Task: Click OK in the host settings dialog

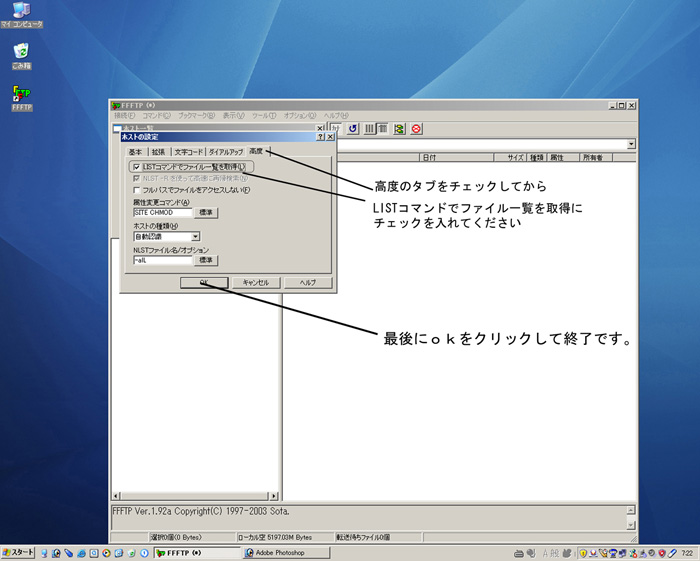Action: click(204, 283)
